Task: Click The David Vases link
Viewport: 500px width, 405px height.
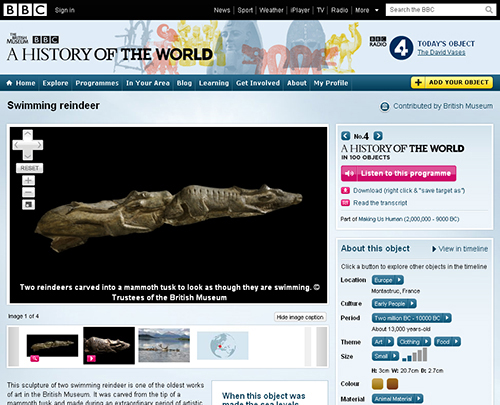Action: [441, 52]
